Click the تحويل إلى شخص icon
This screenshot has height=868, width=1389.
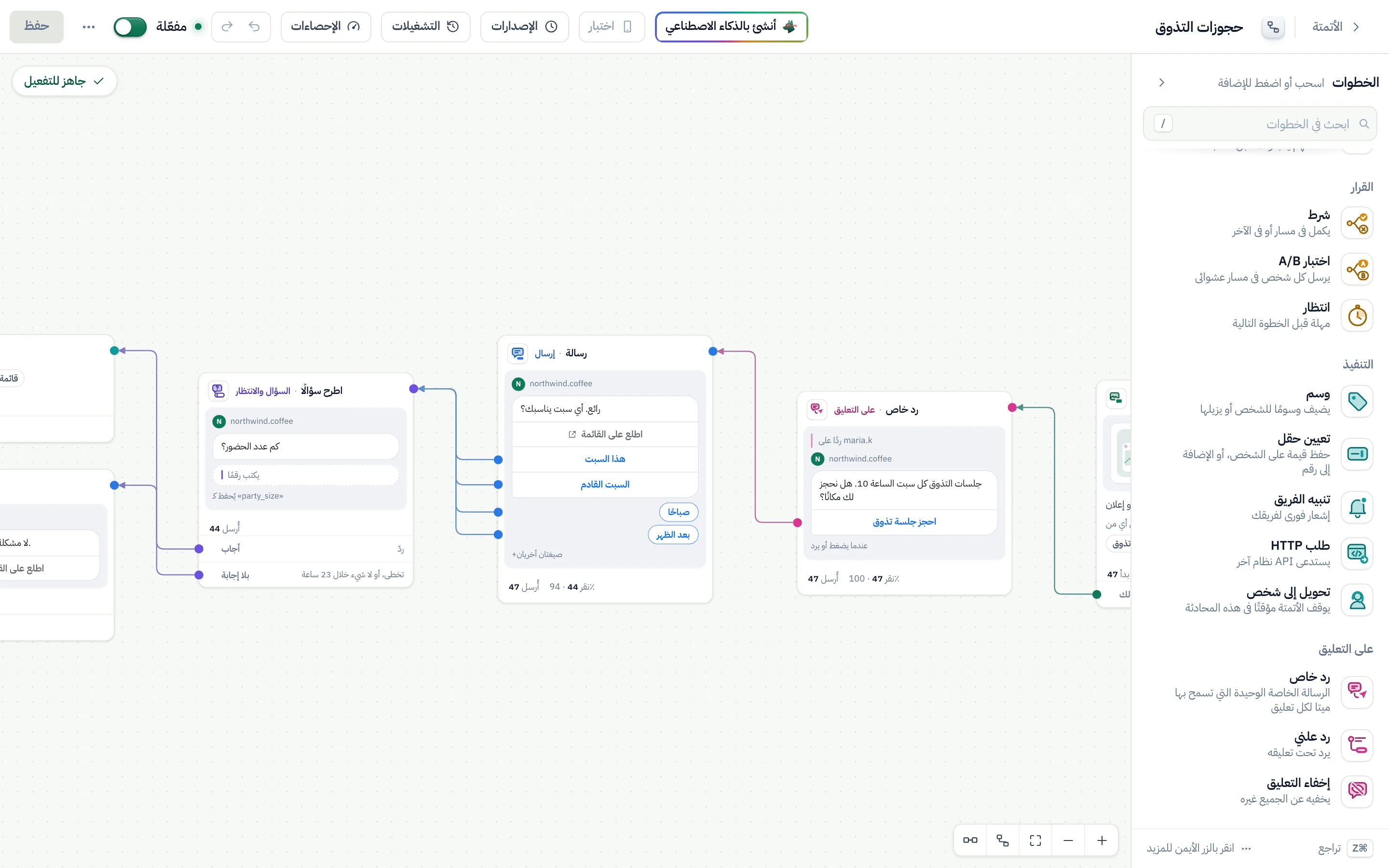pyautogui.click(x=1357, y=600)
